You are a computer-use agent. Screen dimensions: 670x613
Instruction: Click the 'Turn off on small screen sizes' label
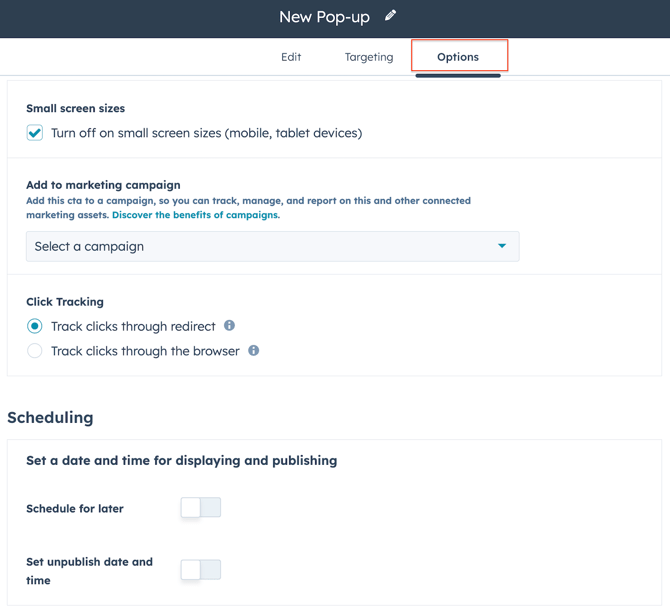pos(206,133)
